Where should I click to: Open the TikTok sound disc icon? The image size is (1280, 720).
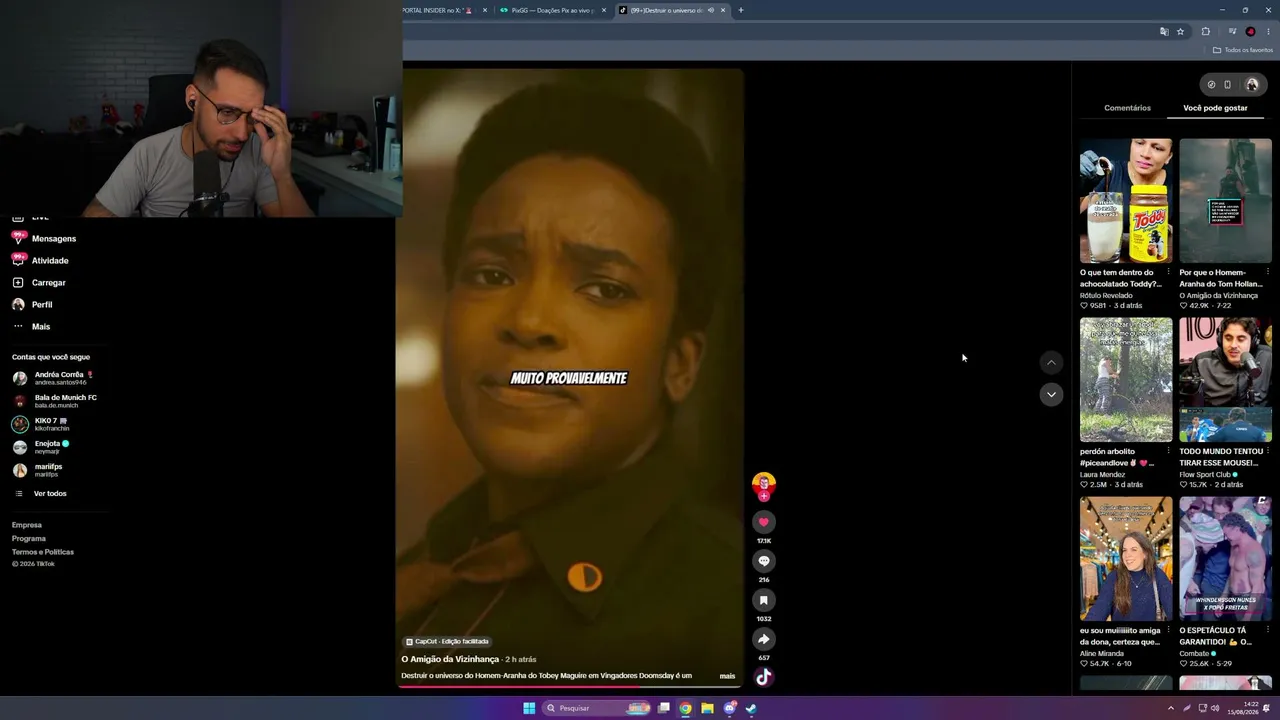click(x=763, y=677)
